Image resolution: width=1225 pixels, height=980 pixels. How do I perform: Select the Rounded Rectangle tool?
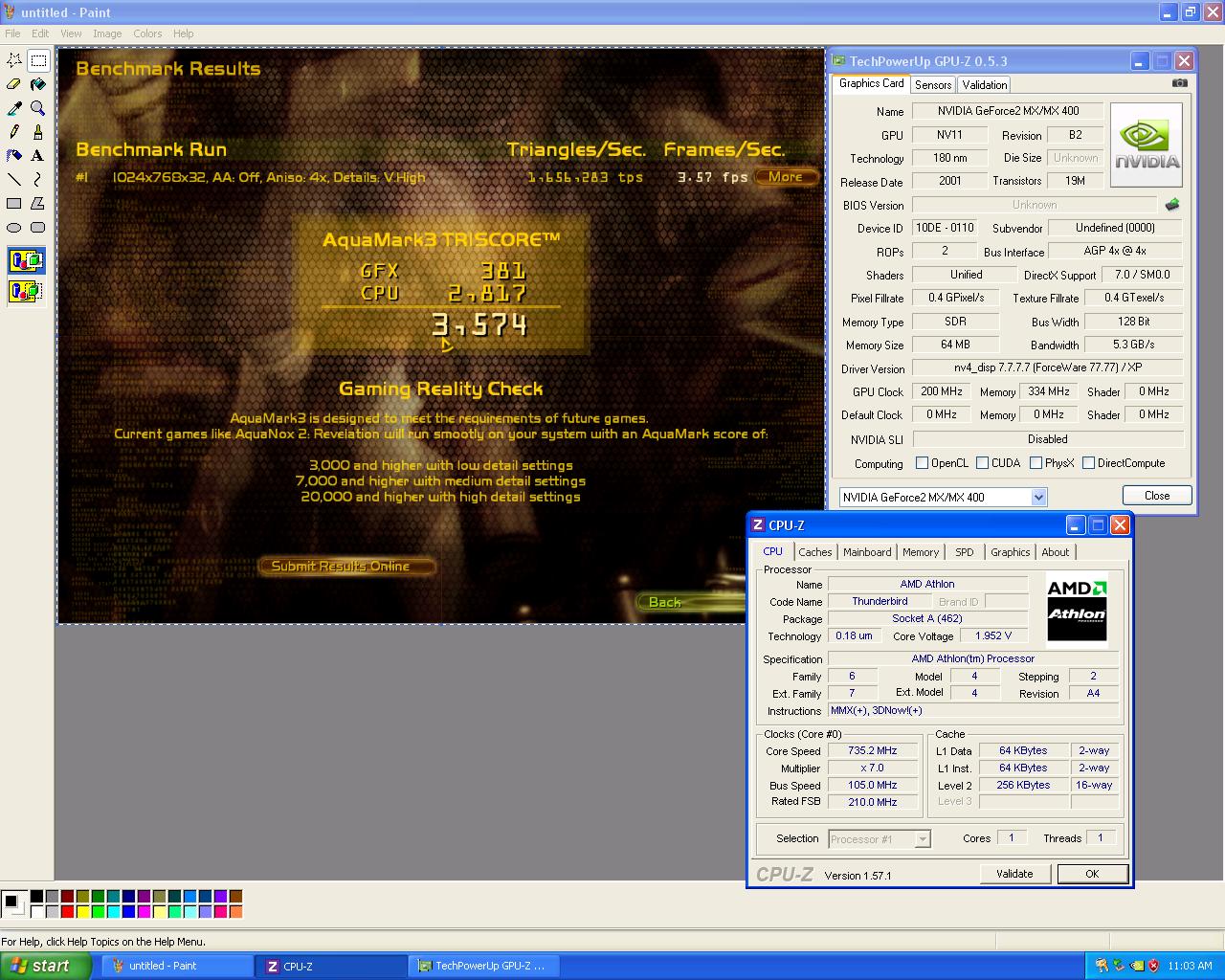(38, 227)
